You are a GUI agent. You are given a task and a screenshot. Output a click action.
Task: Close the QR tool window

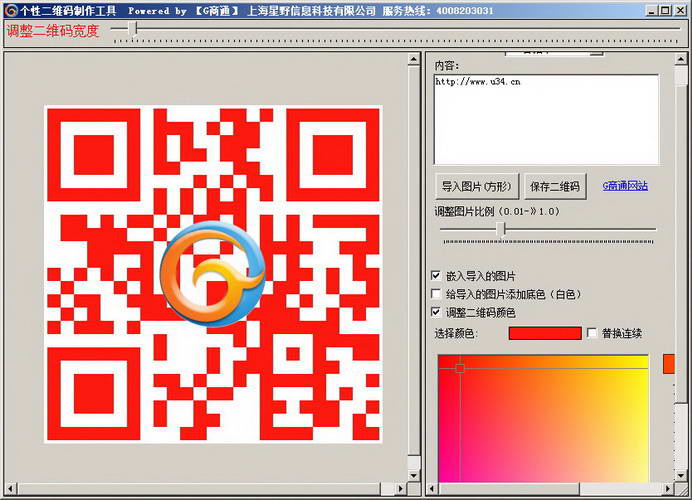[680, 10]
